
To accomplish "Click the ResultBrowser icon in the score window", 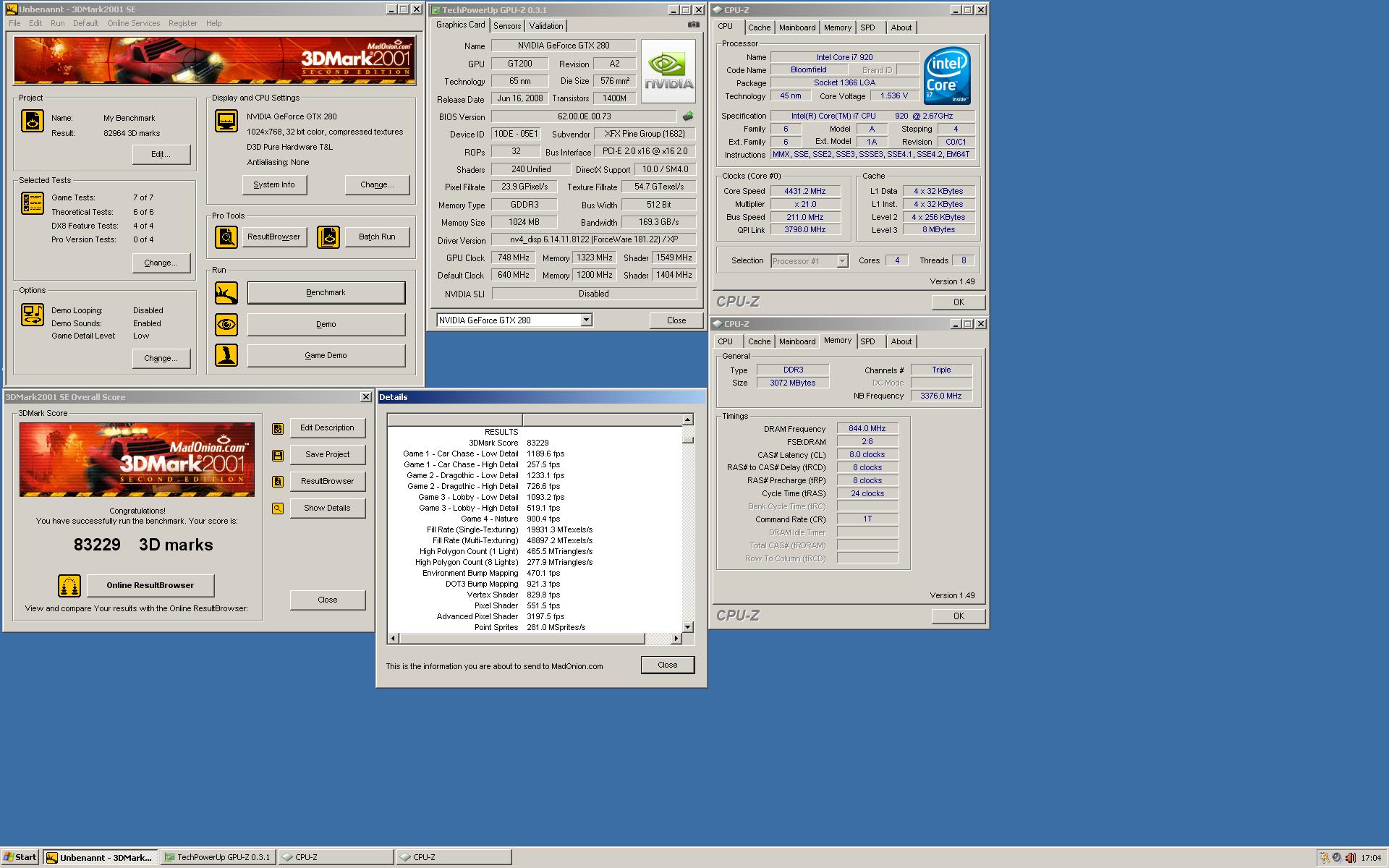I will (x=278, y=482).
